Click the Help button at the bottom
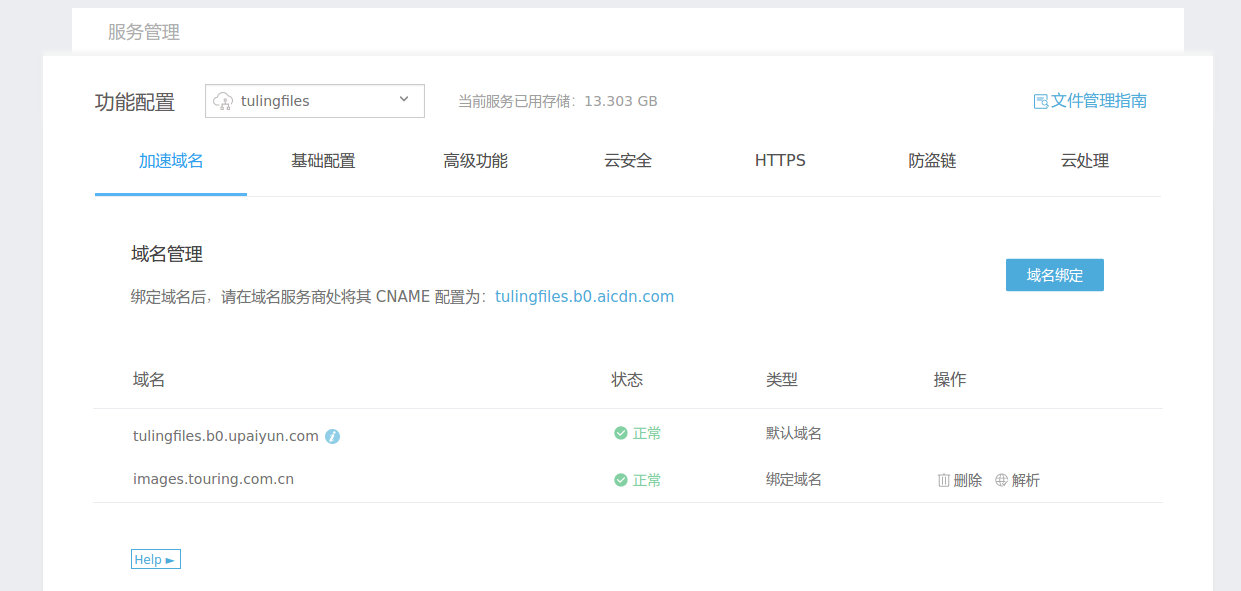This screenshot has height=591, width=1241. [x=155, y=559]
